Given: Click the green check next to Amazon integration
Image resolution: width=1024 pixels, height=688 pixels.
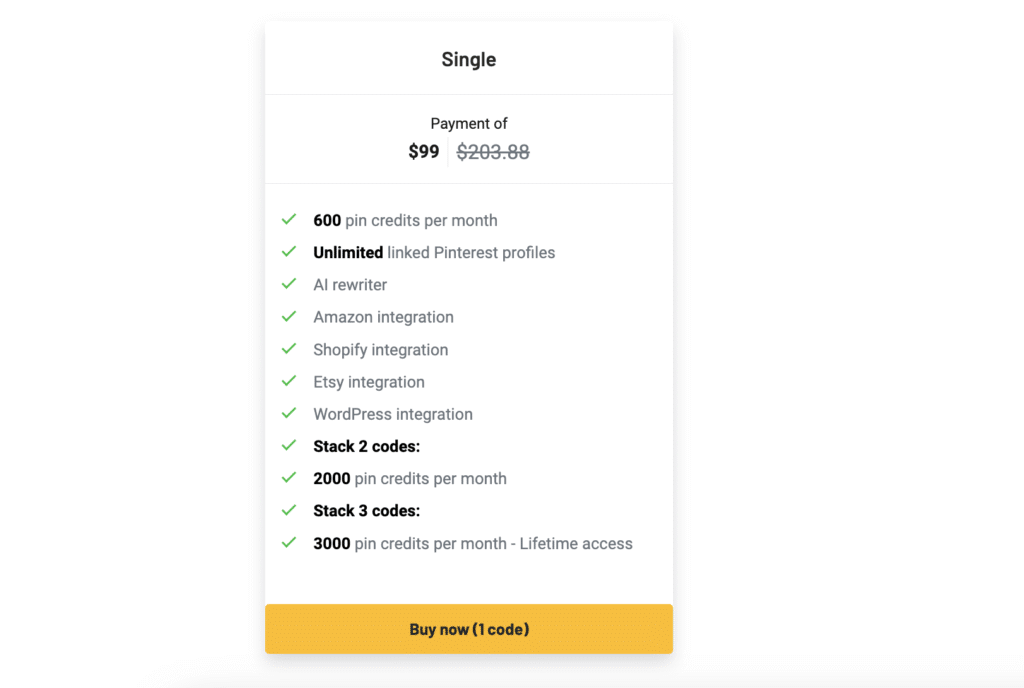Looking at the screenshot, I should click(289, 316).
